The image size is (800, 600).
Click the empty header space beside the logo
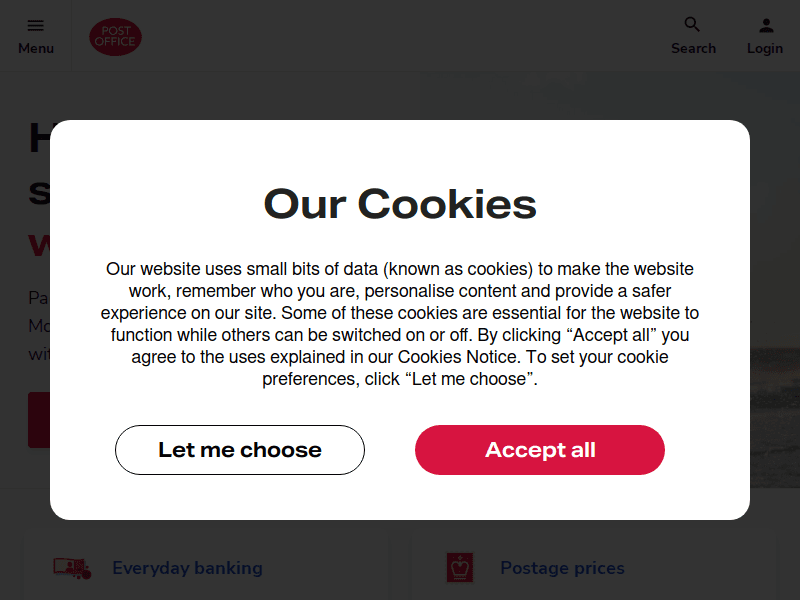click(x=400, y=36)
